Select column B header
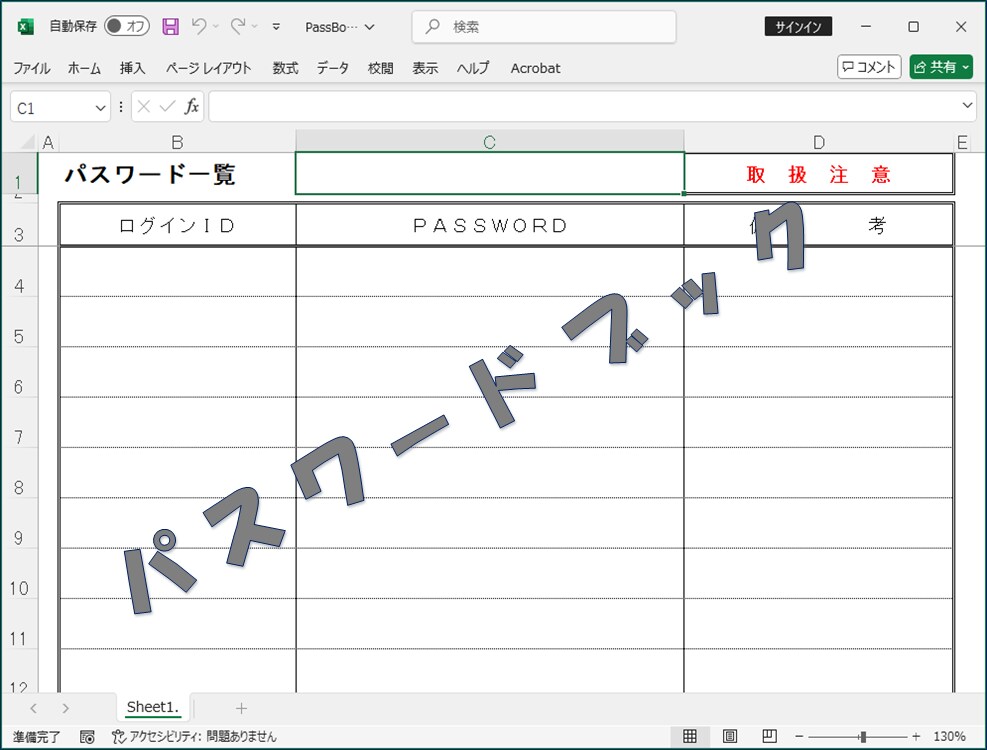 coord(178,142)
